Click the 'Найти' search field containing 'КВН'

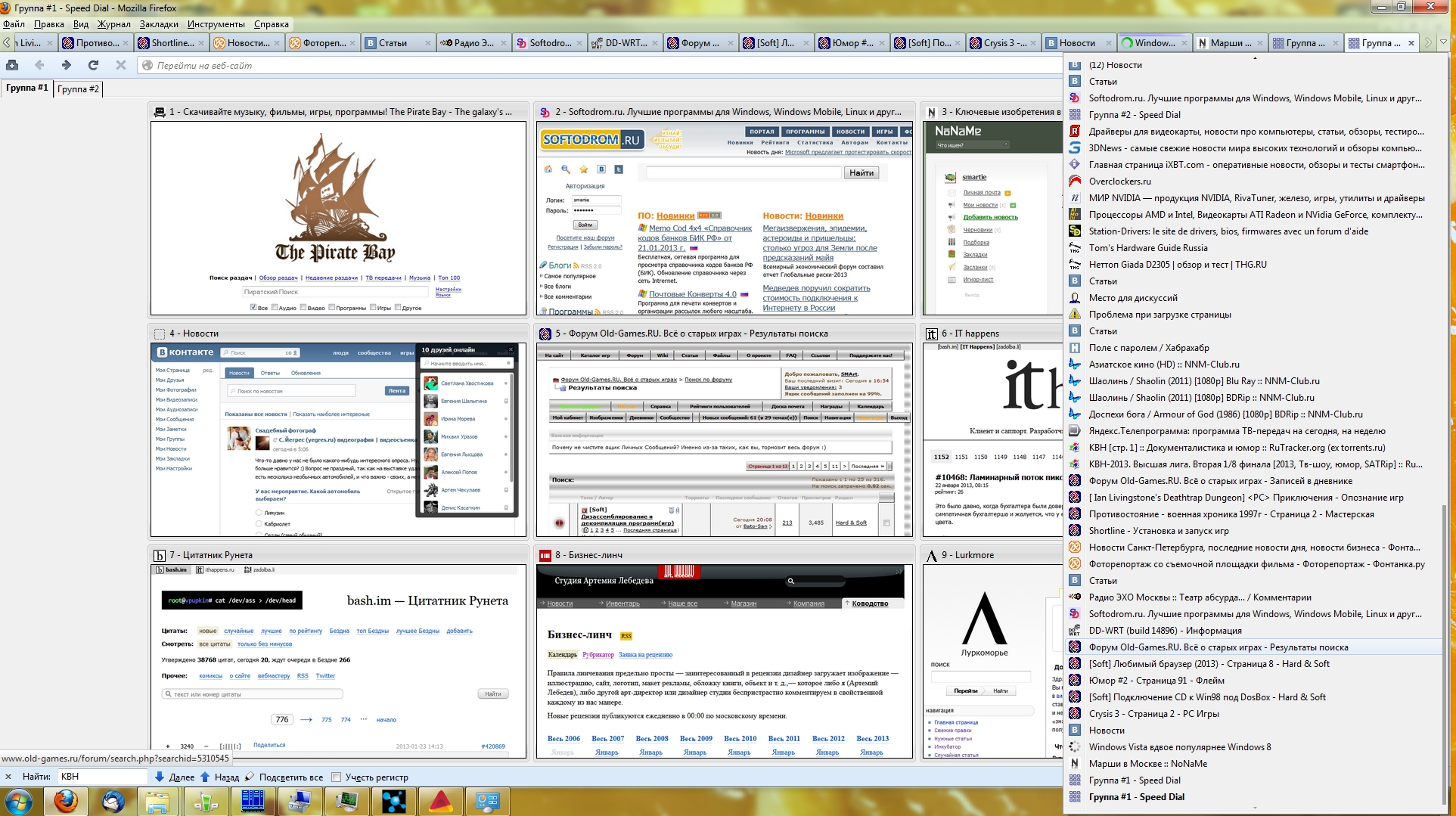coord(102,777)
